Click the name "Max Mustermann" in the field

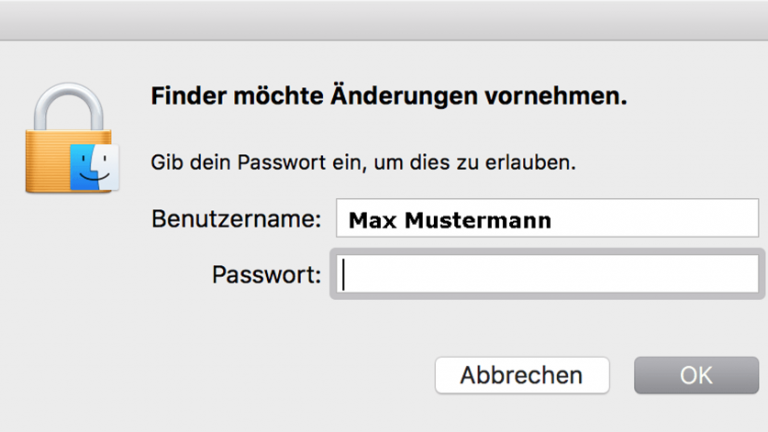449,220
